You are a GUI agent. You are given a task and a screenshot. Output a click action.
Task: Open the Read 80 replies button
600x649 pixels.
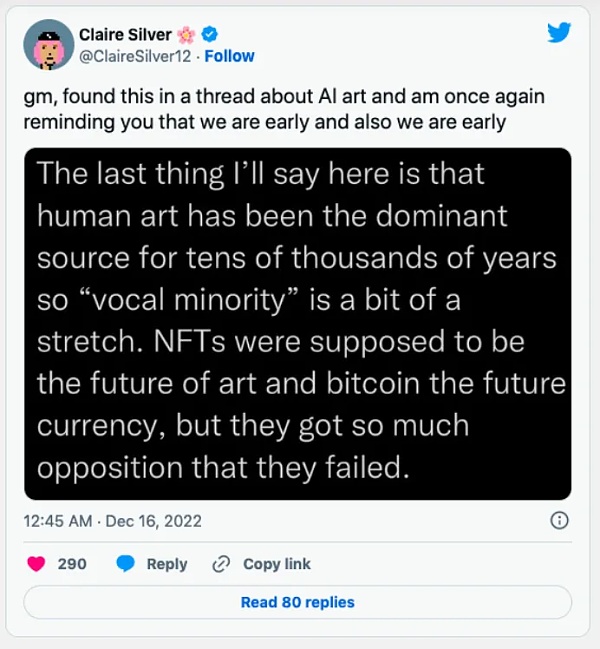pos(298,602)
